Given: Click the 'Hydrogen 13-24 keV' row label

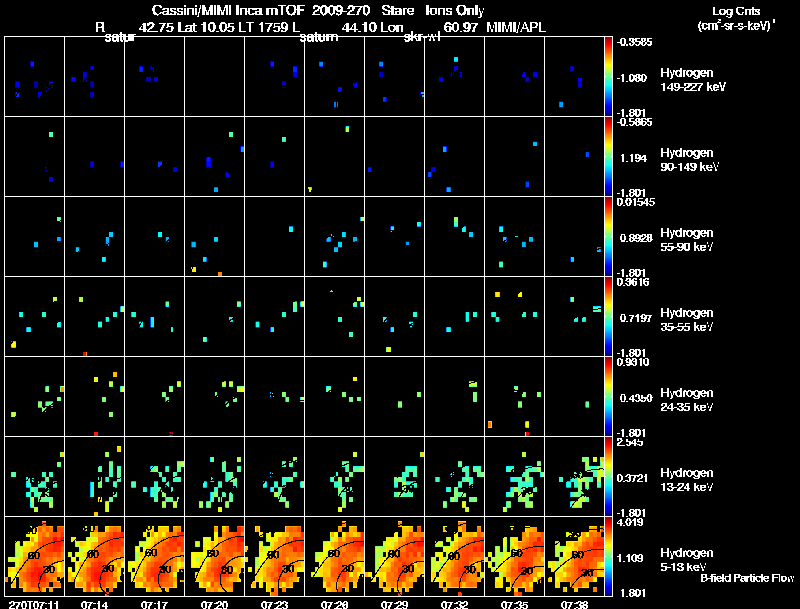Looking at the screenshot, I should click(687, 480).
